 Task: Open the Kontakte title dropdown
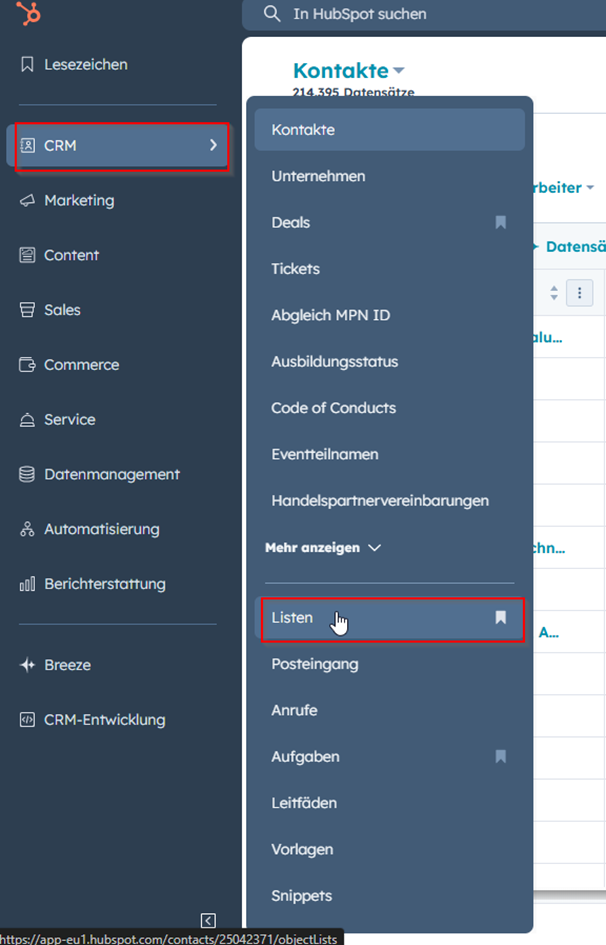pos(348,71)
